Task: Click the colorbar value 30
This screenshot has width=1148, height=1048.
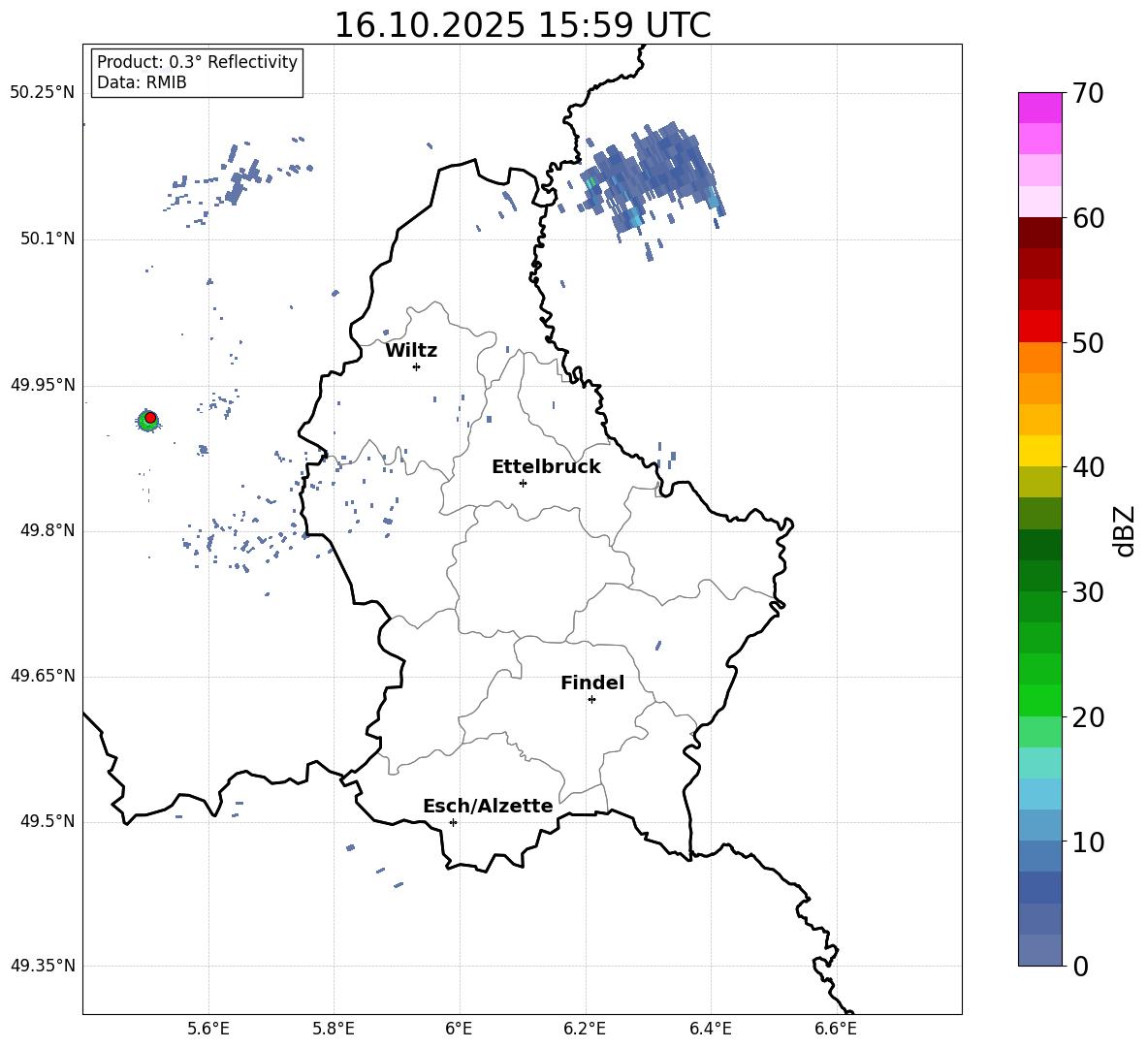Action: (x=1088, y=592)
